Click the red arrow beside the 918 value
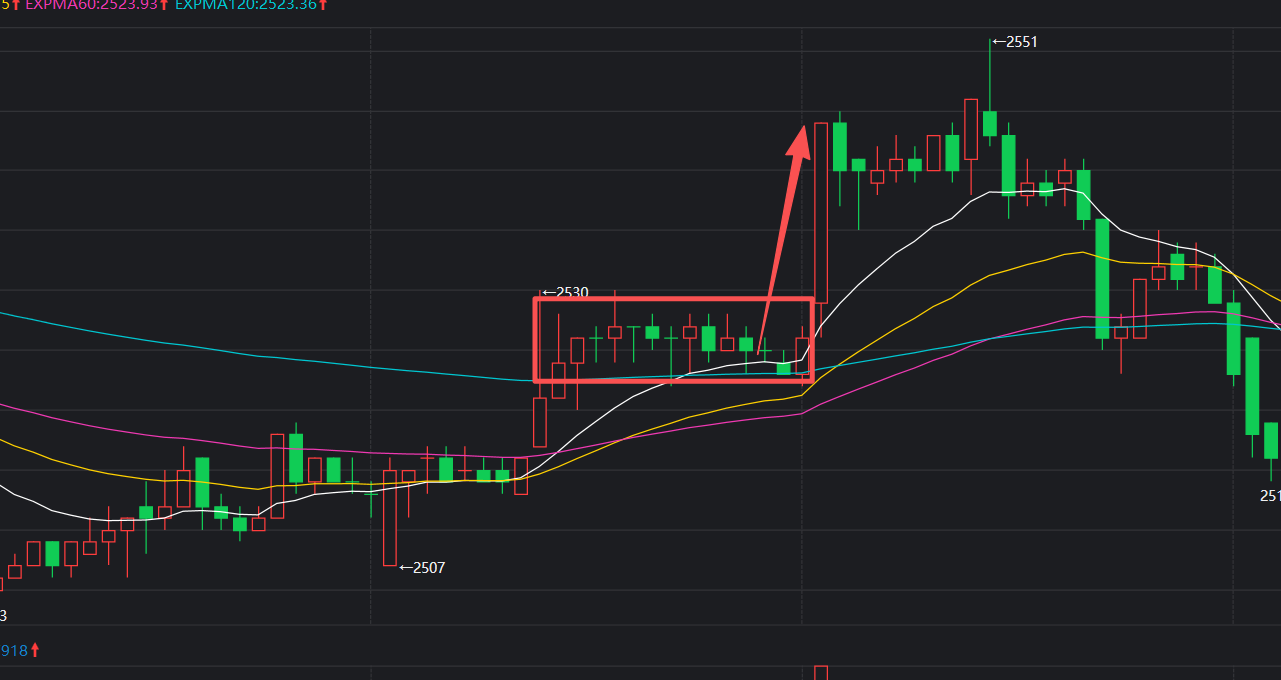This screenshot has width=1281, height=680. tap(35, 651)
